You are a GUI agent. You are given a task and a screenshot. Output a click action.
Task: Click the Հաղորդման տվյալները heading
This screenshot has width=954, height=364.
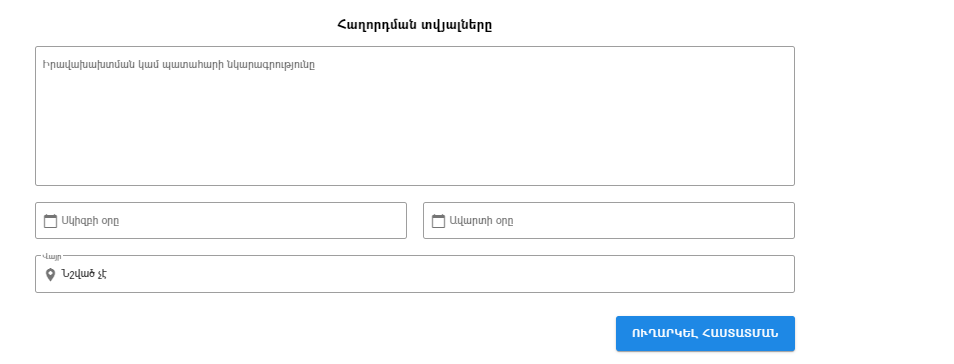(x=414, y=25)
